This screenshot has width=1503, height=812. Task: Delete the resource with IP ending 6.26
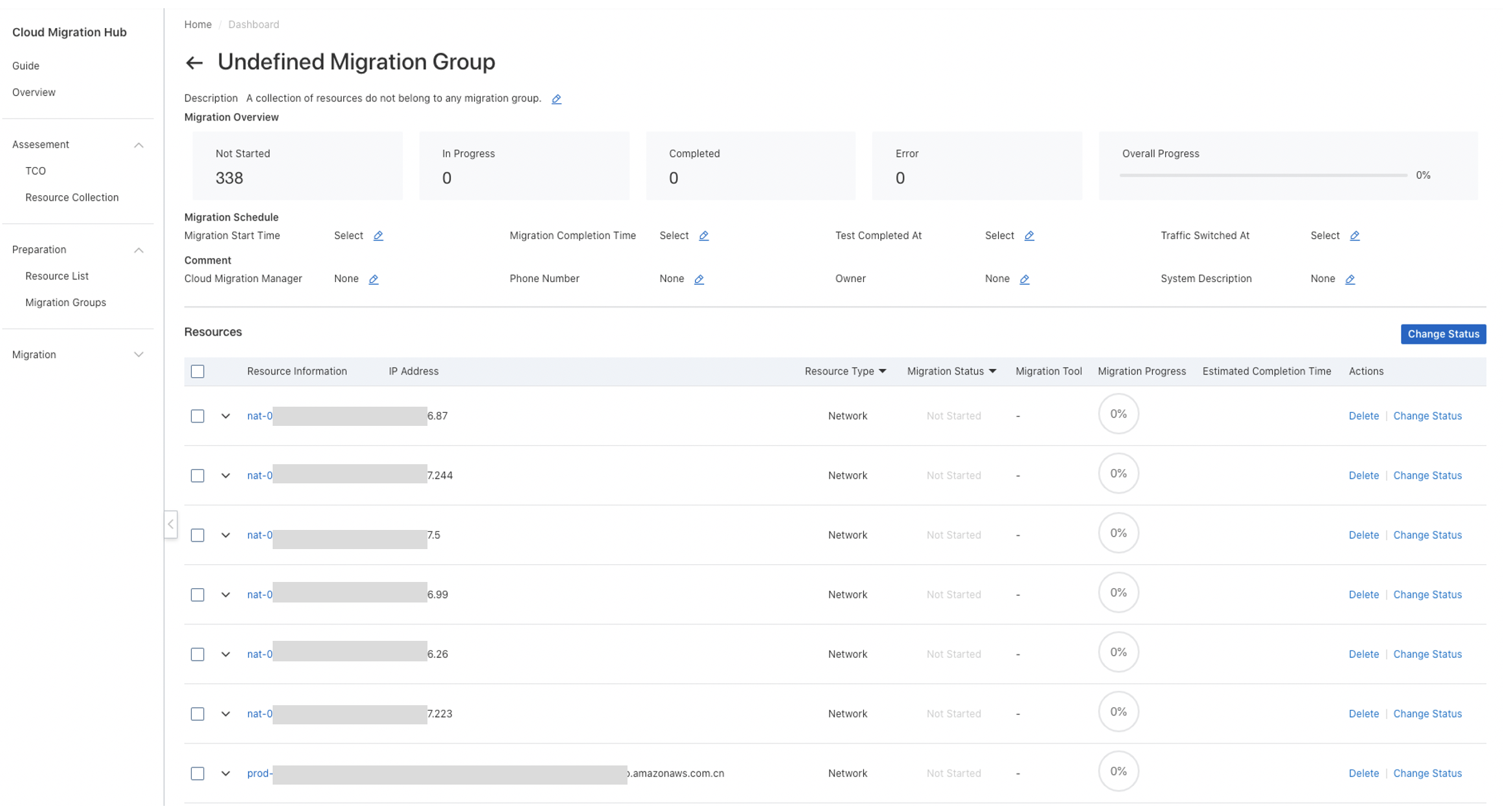pyautogui.click(x=1363, y=655)
